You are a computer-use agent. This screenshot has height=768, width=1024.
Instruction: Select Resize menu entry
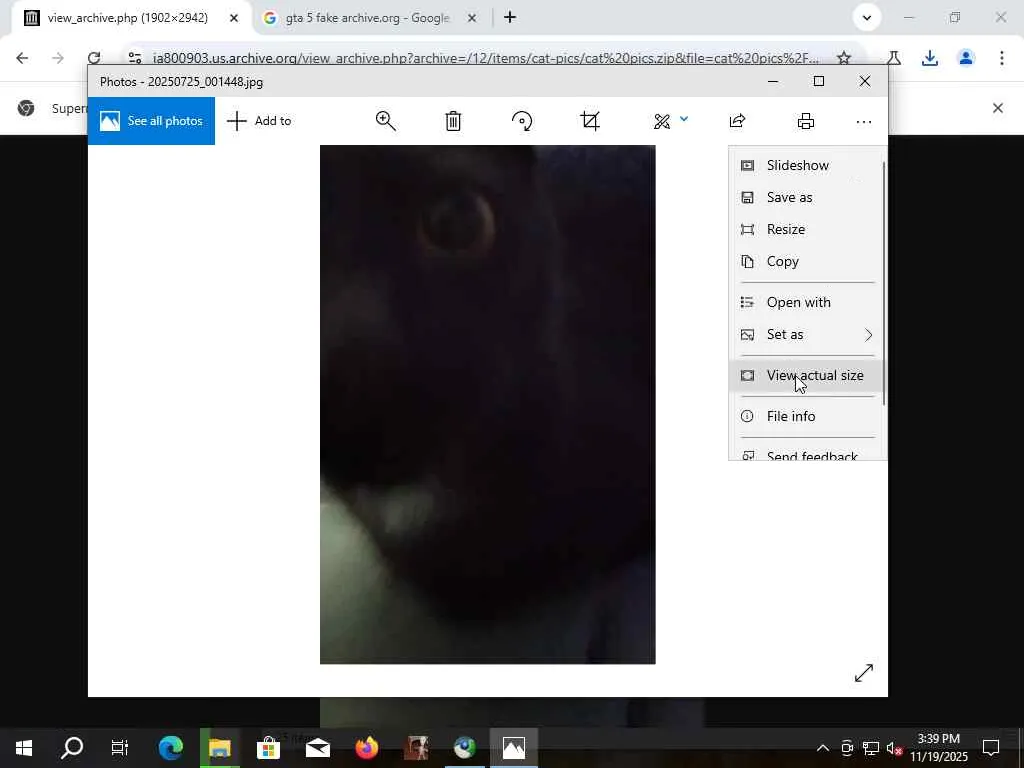[x=806, y=229]
